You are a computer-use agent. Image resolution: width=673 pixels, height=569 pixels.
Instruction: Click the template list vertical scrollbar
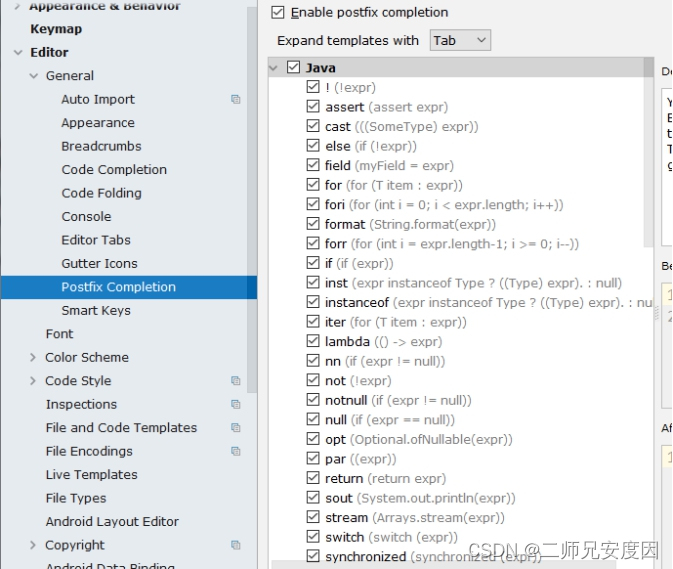(x=649, y=152)
